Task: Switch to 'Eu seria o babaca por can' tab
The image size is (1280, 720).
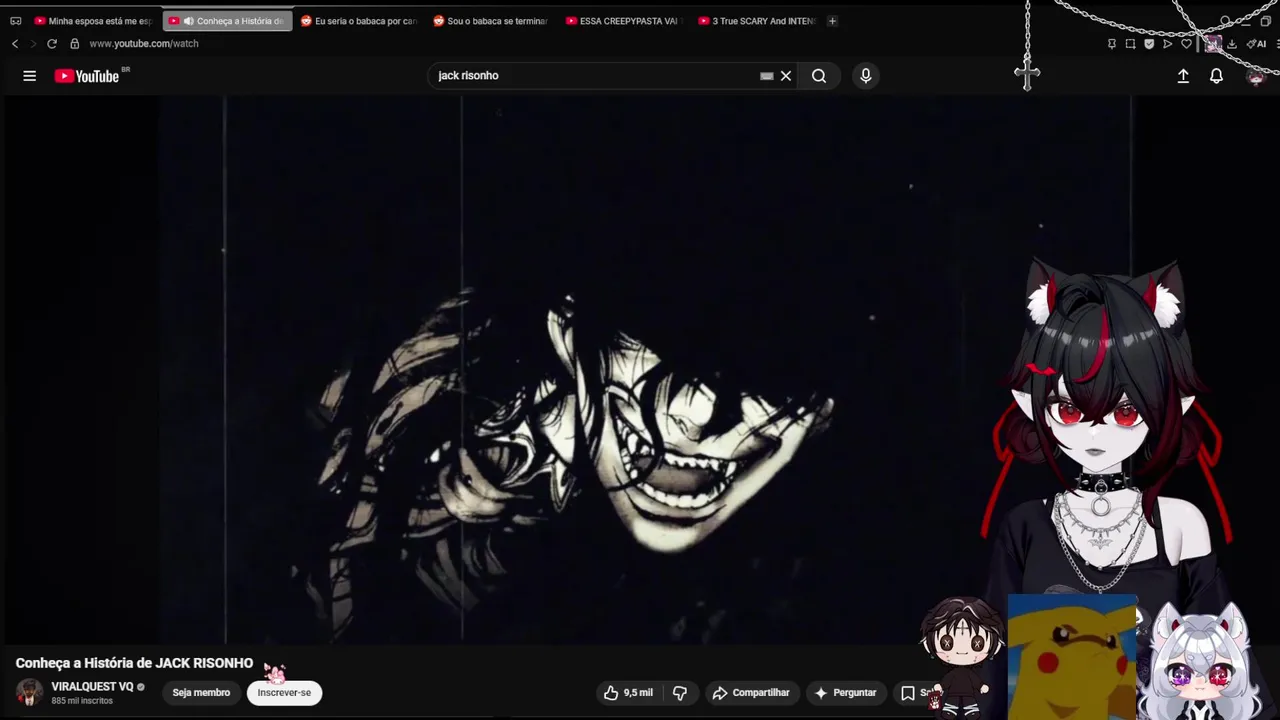Action: 360,21
